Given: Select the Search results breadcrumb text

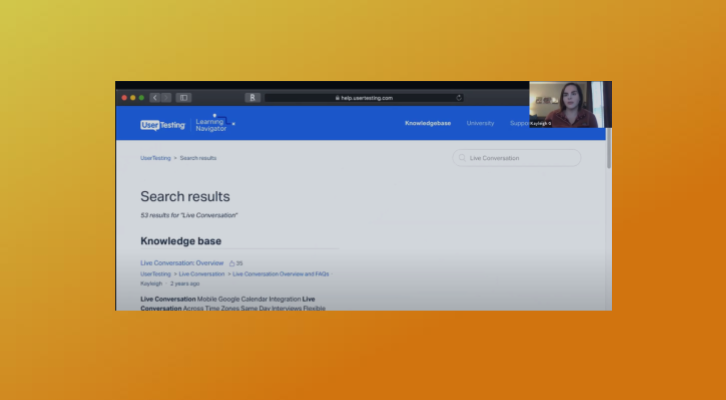Looking at the screenshot, I should [198, 158].
